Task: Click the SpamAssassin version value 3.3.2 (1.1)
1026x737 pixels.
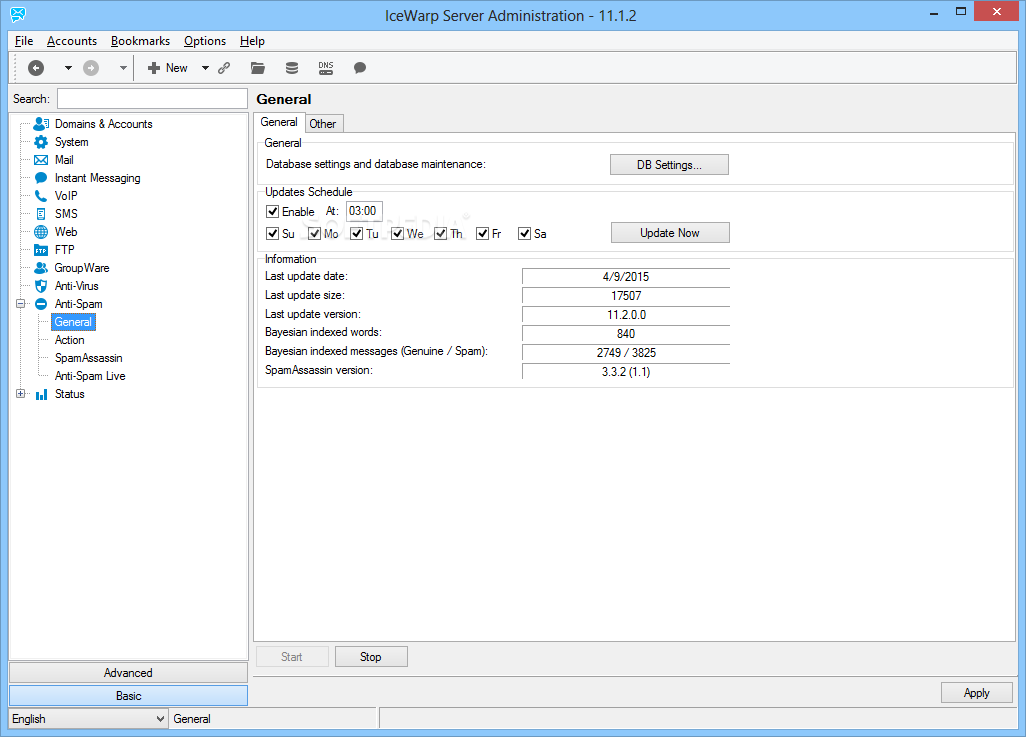Action: pos(626,372)
